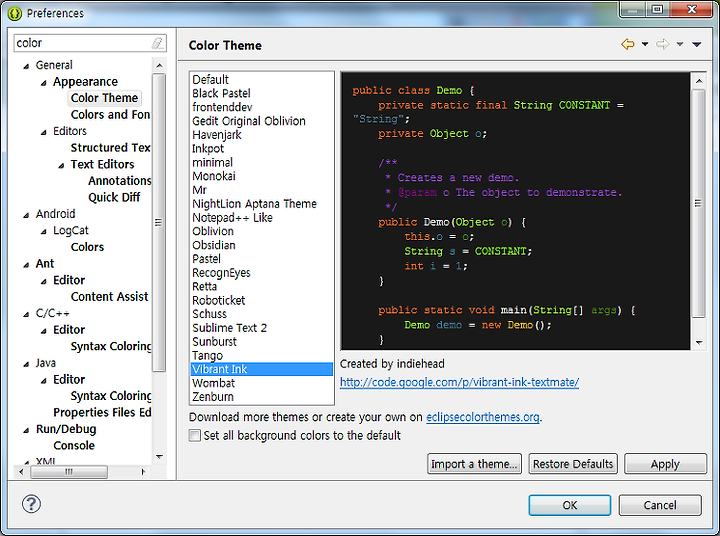This screenshot has width=720, height=536.
Task: Click the tree scrollbar down arrow
Action: tap(159, 457)
